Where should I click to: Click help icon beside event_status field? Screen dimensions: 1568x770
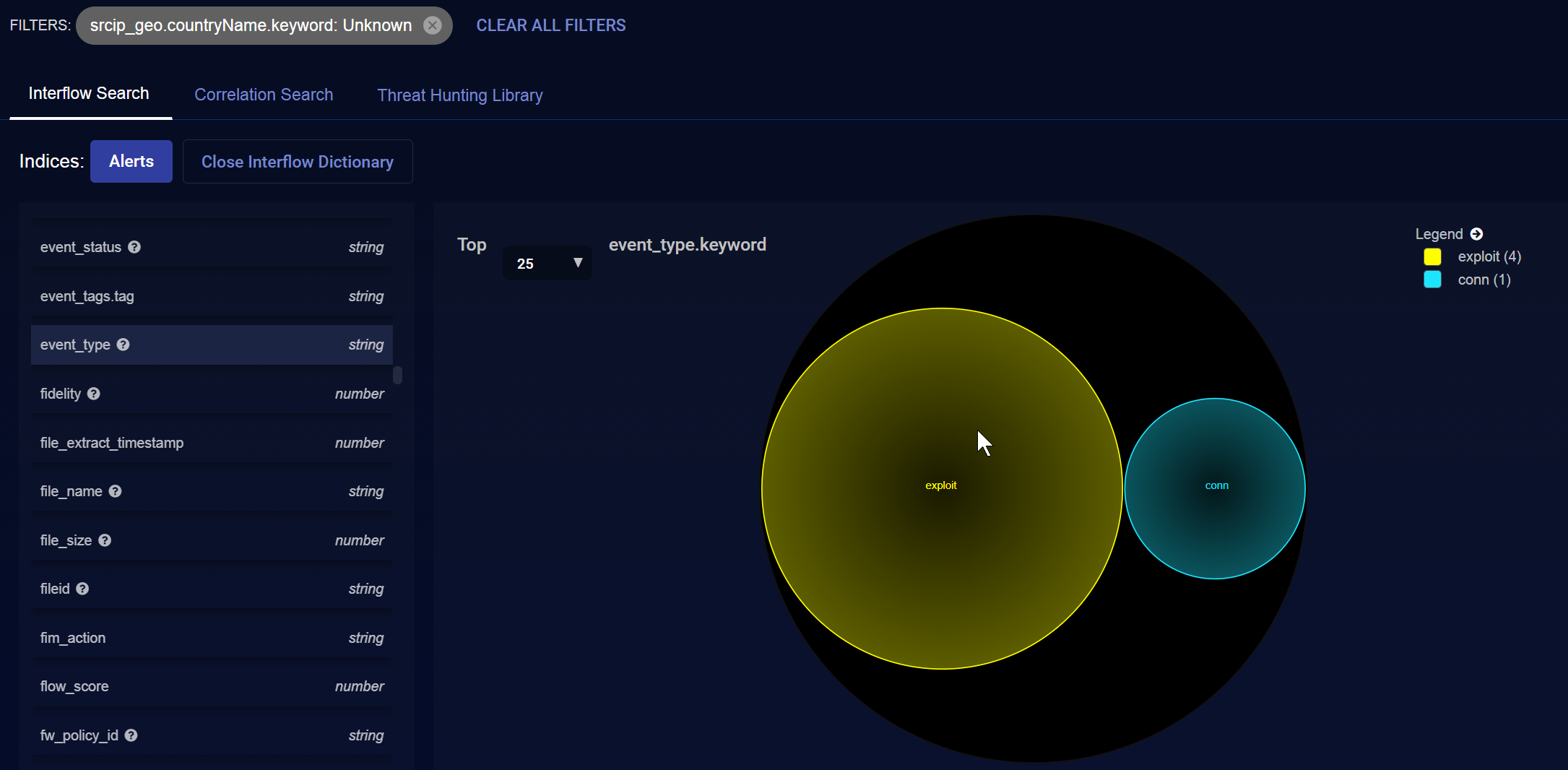click(134, 247)
